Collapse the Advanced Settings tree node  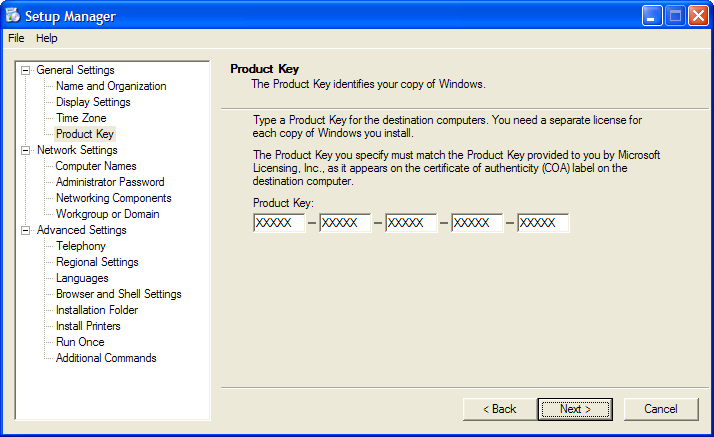tap(26, 230)
